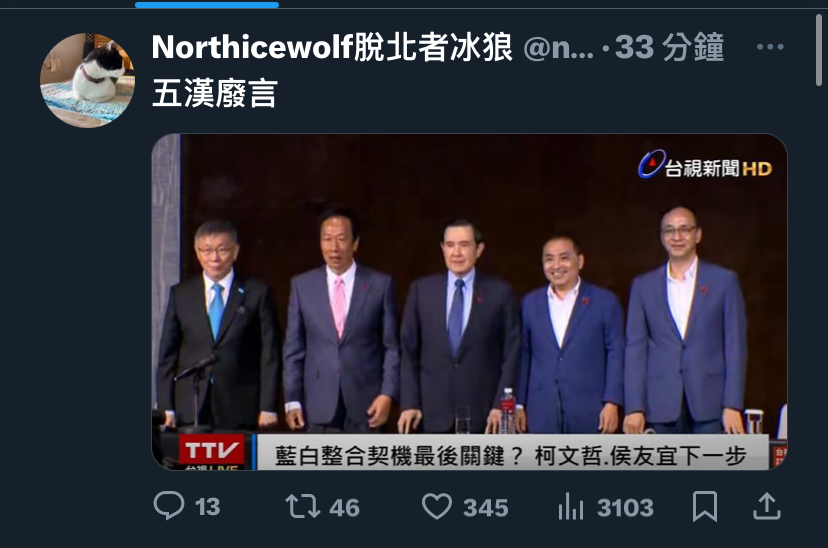Image resolution: width=828 pixels, height=548 pixels.
Task: Click the news headline caption in image
Action: click(510, 456)
